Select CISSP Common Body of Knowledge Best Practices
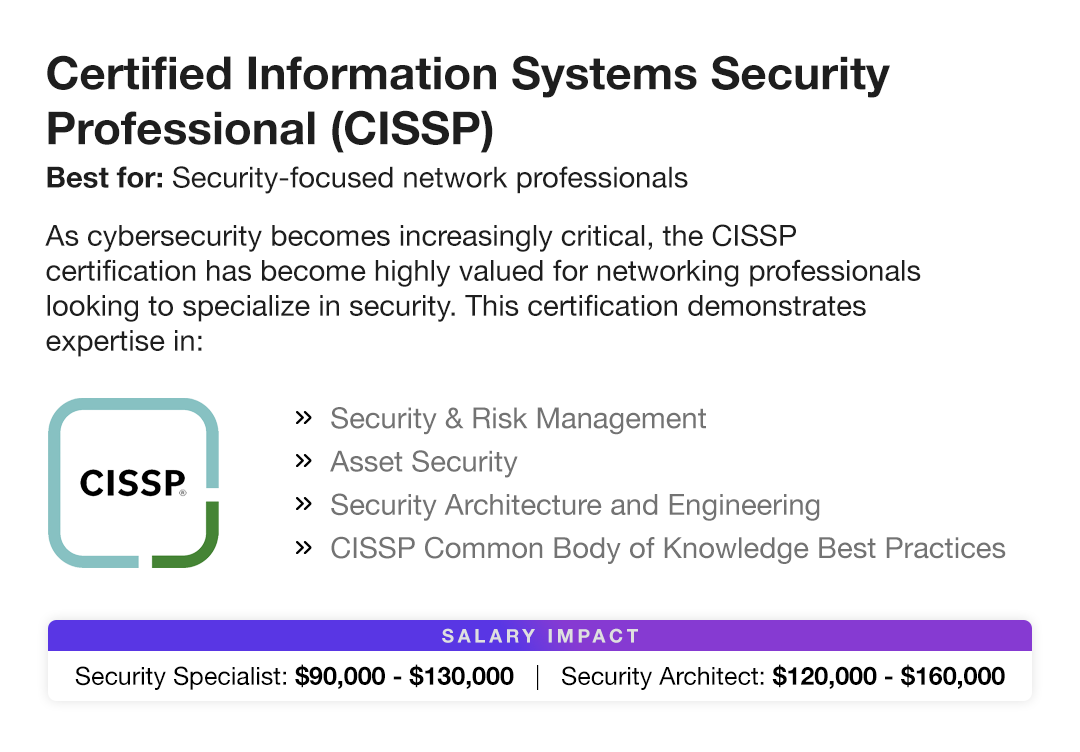This screenshot has height=752, width=1080. 667,548
